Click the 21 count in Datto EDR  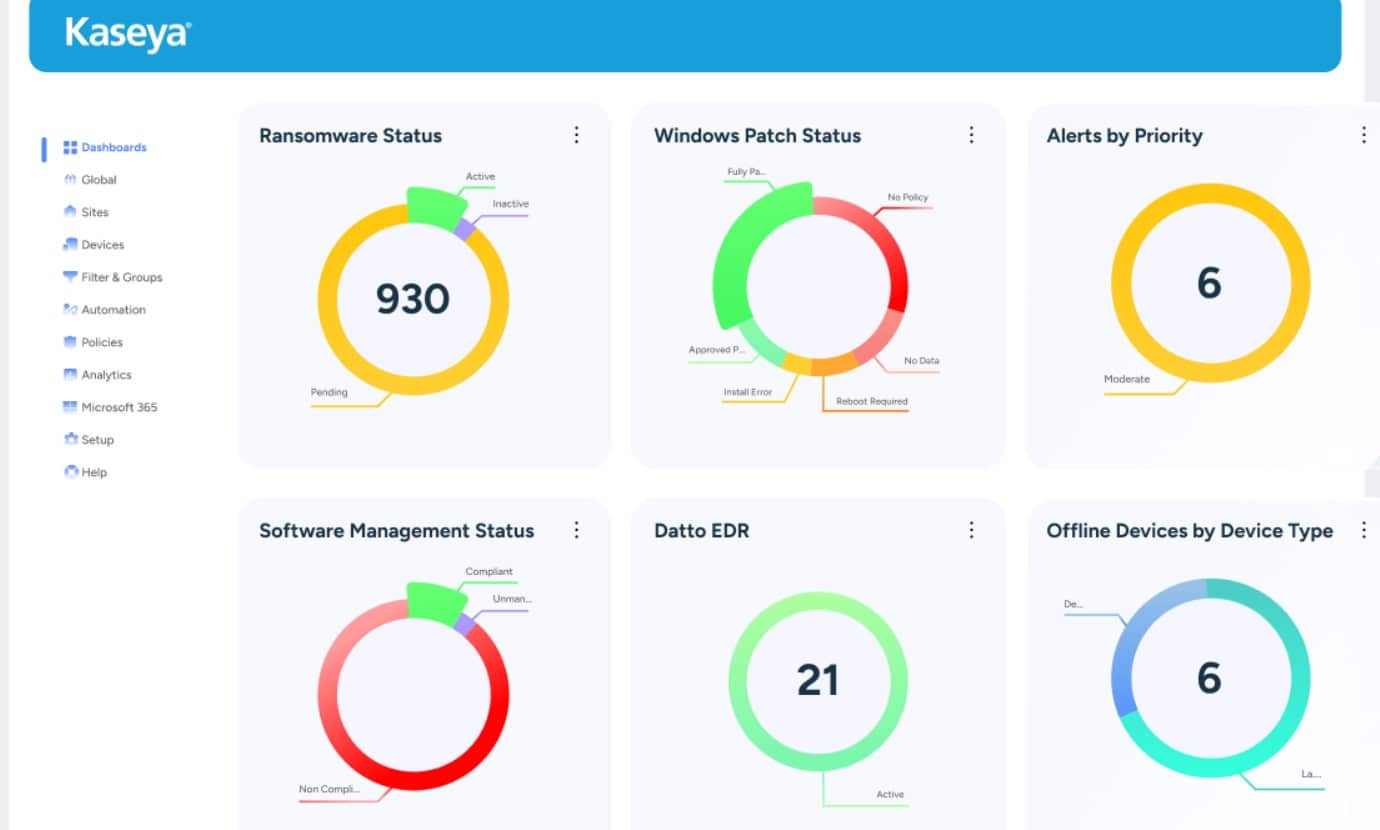pyautogui.click(x=817, y=680)
